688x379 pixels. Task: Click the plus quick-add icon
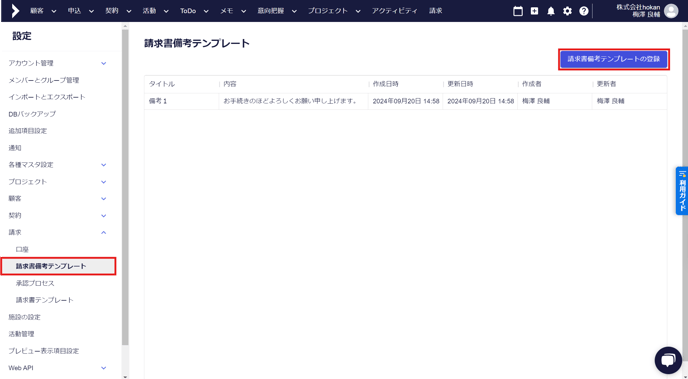coord(534,11)
